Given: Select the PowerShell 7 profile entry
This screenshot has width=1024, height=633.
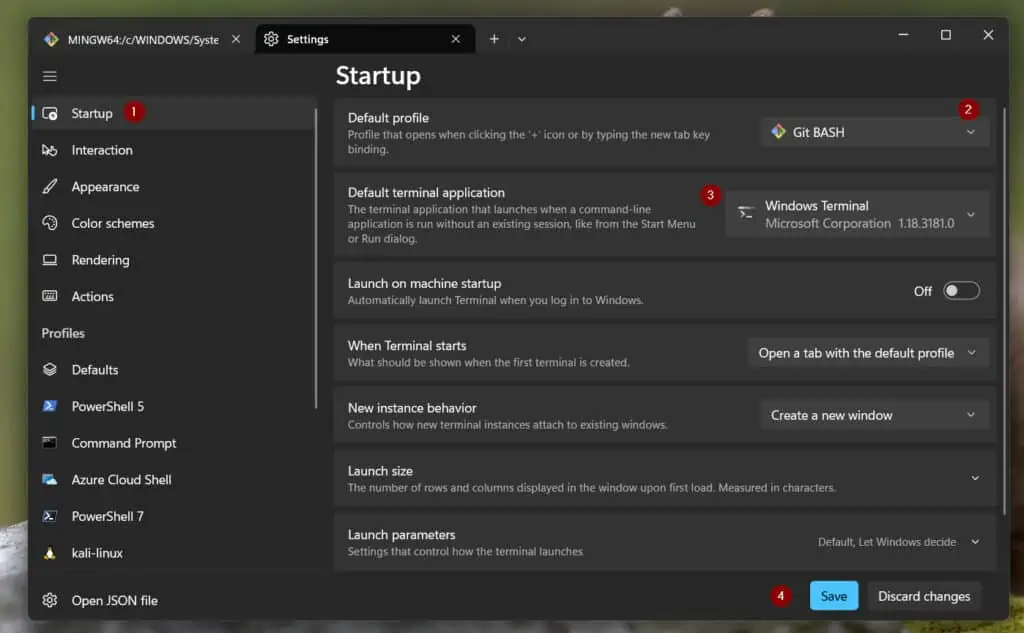Looking at the screenshot, I should (173, 516).
